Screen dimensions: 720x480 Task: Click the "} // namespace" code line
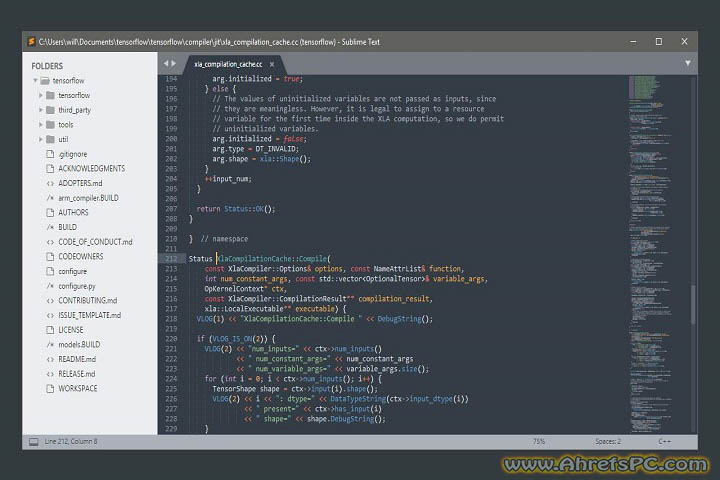[218, 239]
